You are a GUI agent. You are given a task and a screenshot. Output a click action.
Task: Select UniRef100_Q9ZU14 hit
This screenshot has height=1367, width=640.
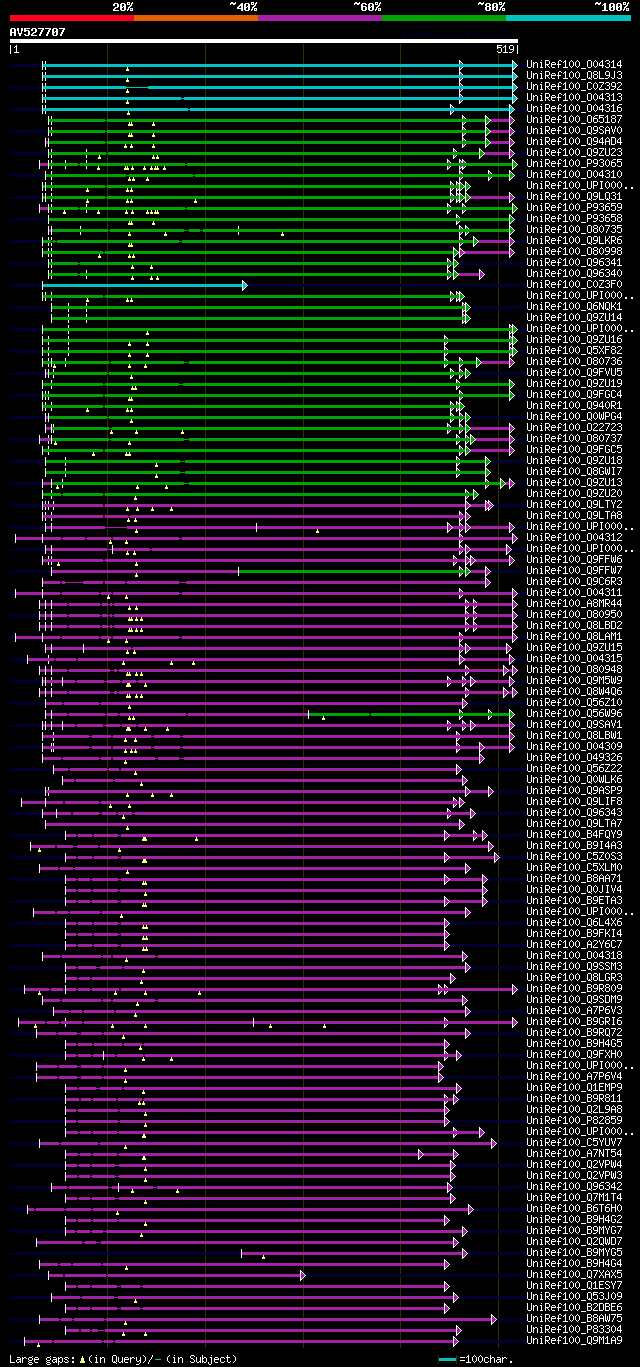point(574,317)
